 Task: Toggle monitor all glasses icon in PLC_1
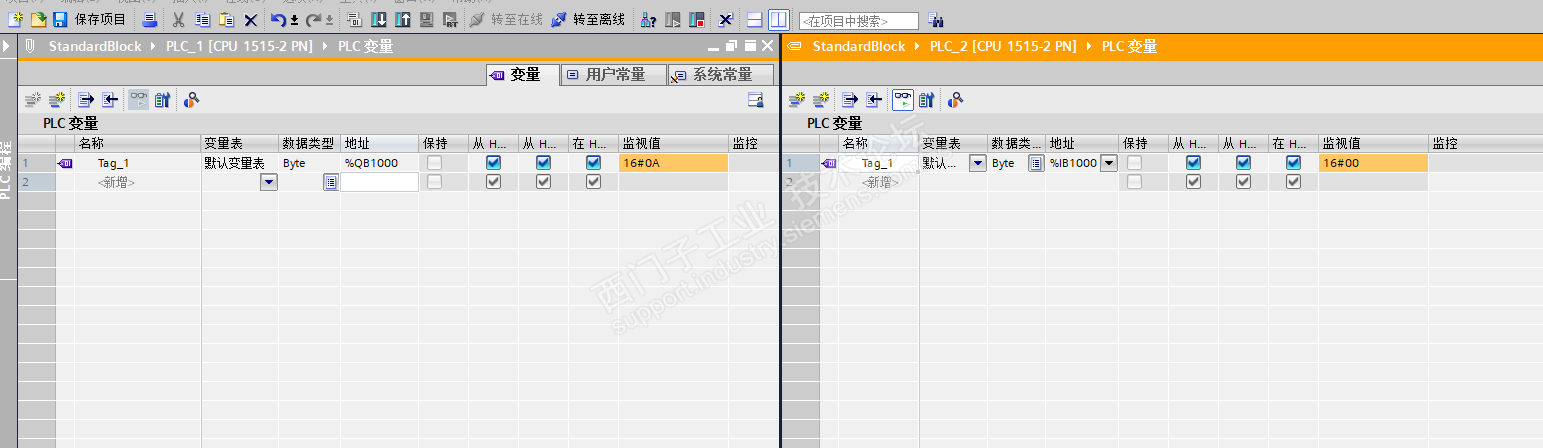point(138,99)
